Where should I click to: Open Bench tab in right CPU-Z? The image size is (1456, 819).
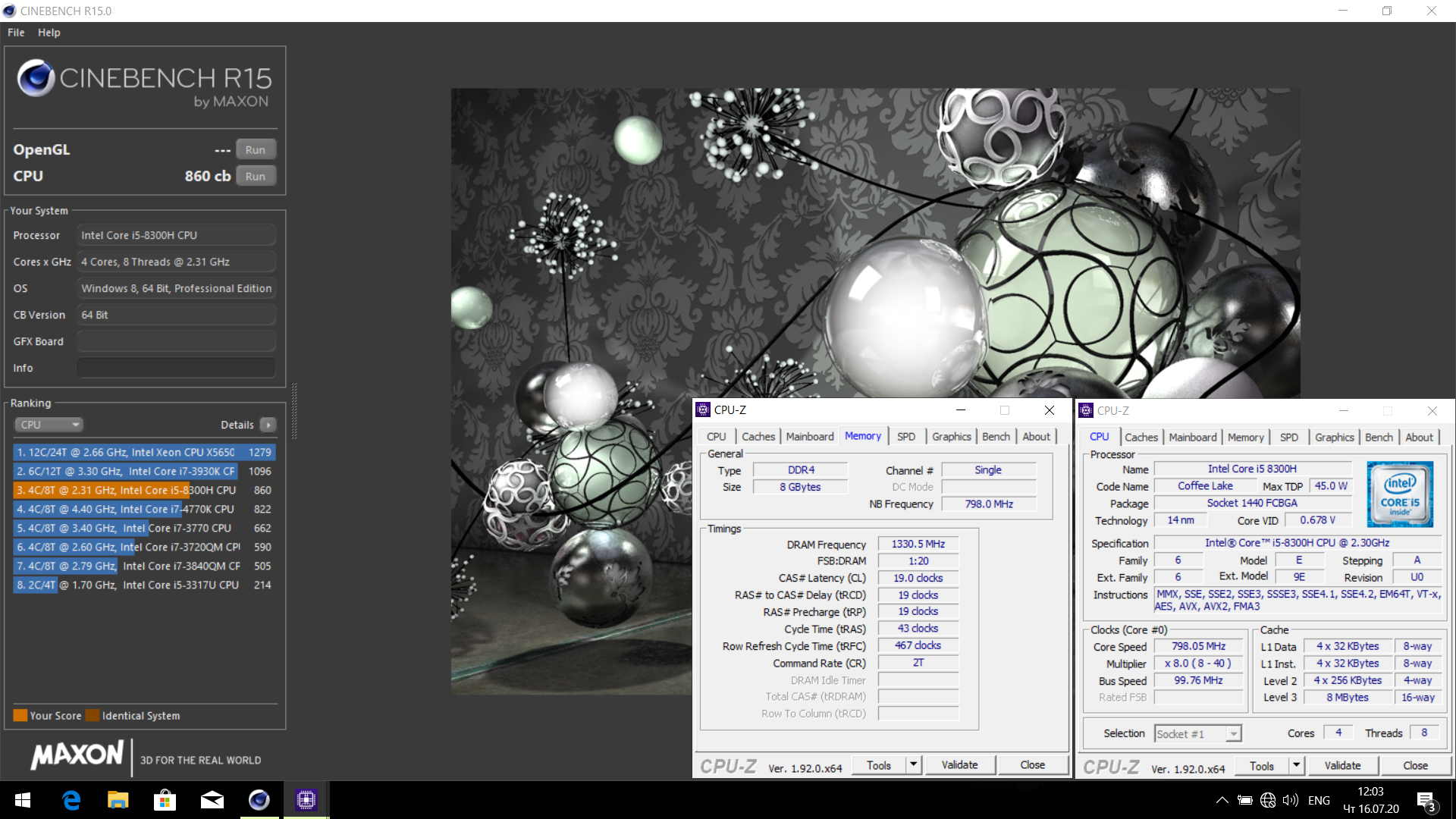1379,438
